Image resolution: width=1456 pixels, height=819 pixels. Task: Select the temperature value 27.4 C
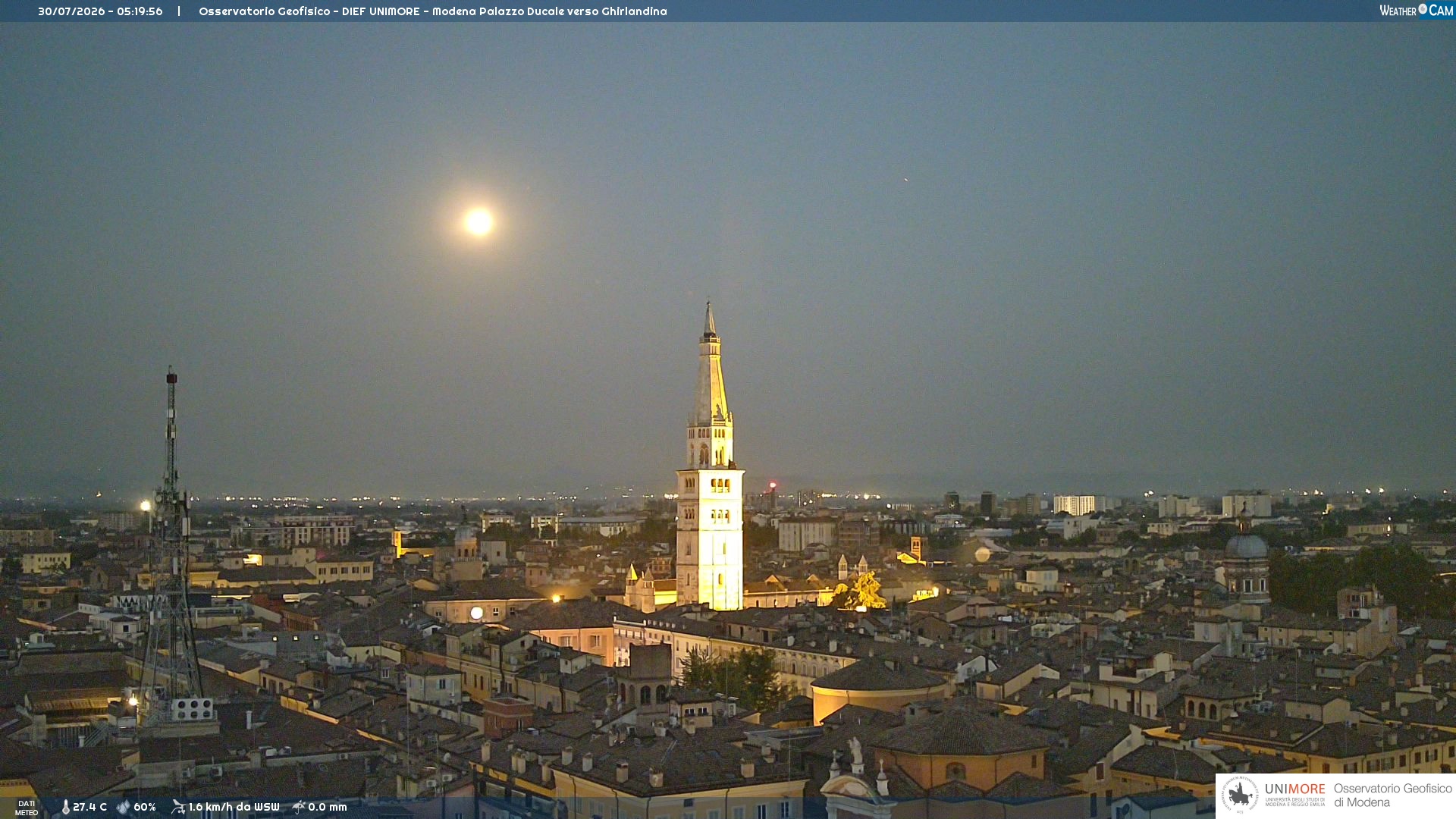89,808
